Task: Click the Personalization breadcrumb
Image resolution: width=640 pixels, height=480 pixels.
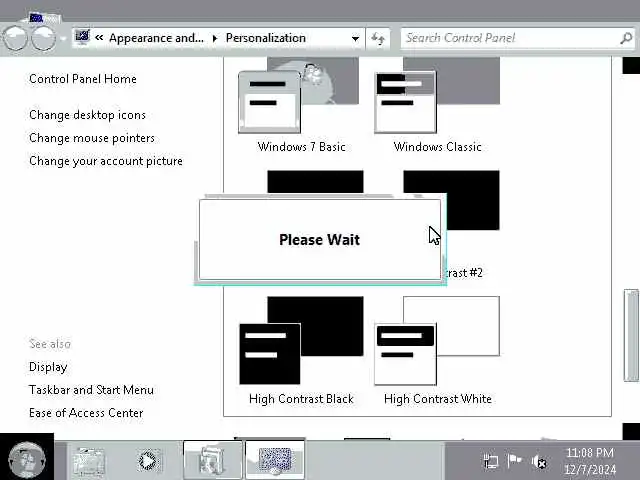Action: (266, 38)
